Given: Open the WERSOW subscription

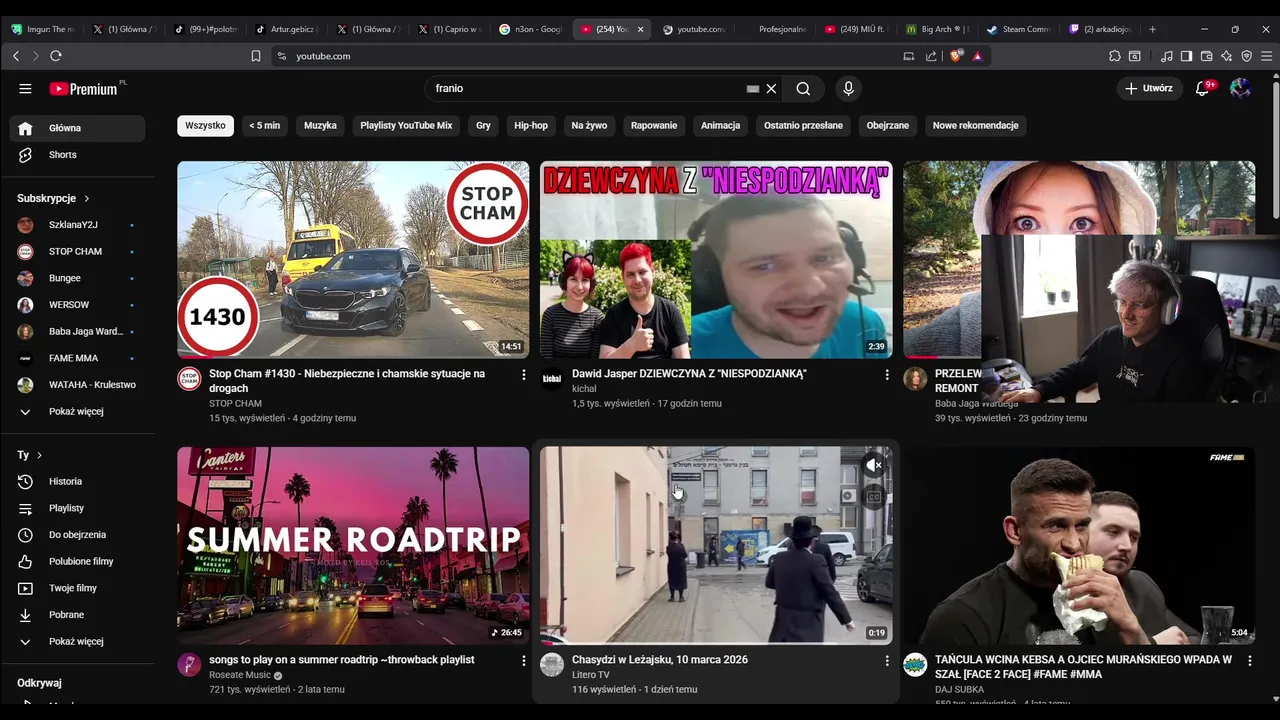Looking at the screenshot, I should (x=78, y=305).
